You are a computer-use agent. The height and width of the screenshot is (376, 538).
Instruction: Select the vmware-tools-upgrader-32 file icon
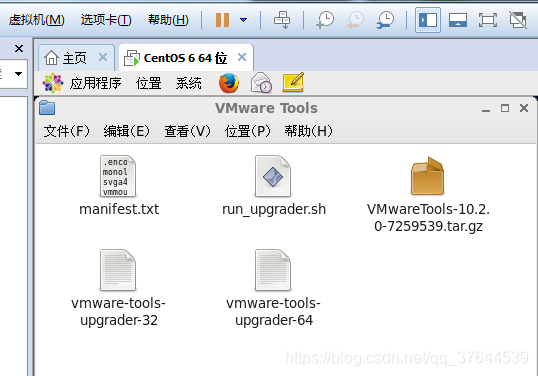coord(118,270)
